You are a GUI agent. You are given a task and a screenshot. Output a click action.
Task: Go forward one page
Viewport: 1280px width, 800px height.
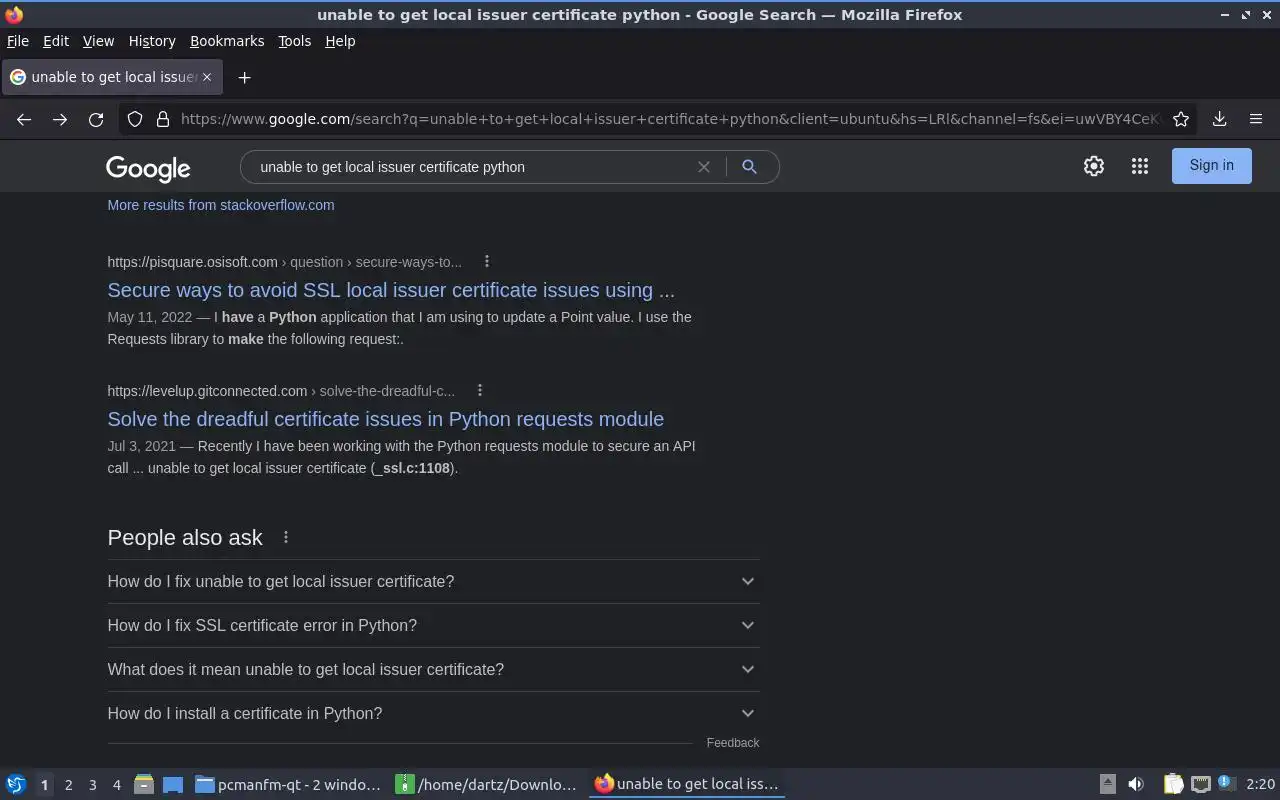click(x=60, y=119)
